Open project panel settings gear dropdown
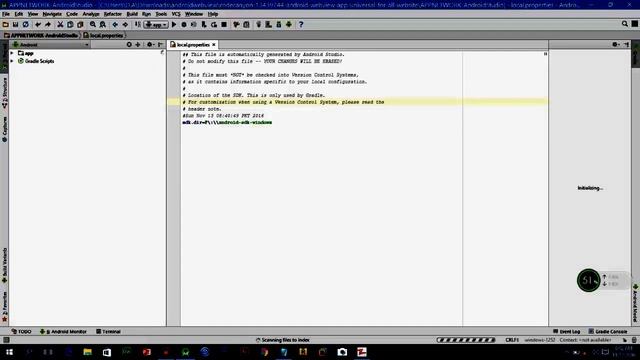Image resolution: width=640 pixels, height=360 pixels. tap(150, 44)
